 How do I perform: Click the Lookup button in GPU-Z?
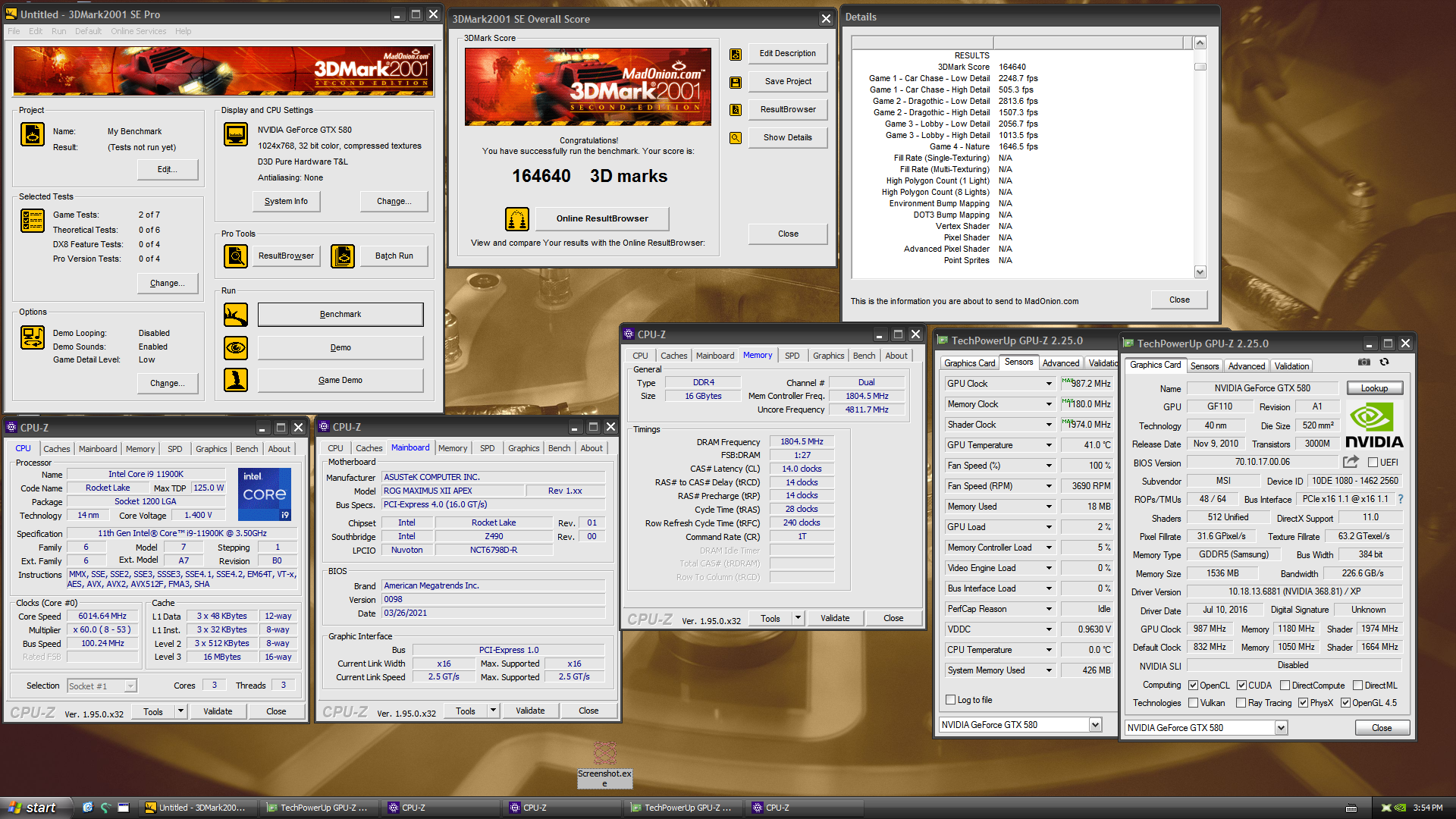(x=1374, y=388)
